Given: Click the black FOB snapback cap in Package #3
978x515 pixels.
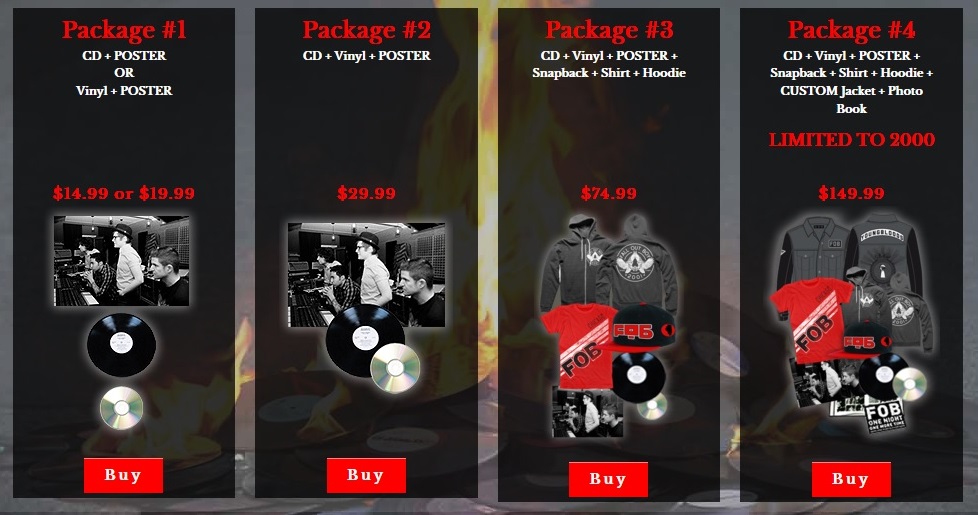Looking at the screenshot, I should (x=644, y=330).
